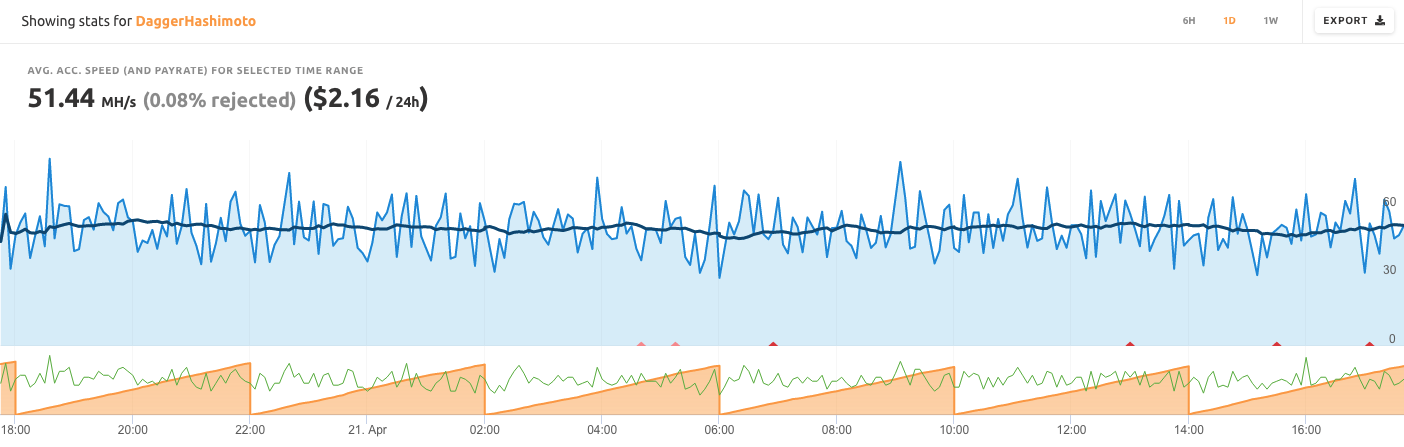Select the 1D time range
This screenshot has width=1404, height=447.
point(1229,21)
